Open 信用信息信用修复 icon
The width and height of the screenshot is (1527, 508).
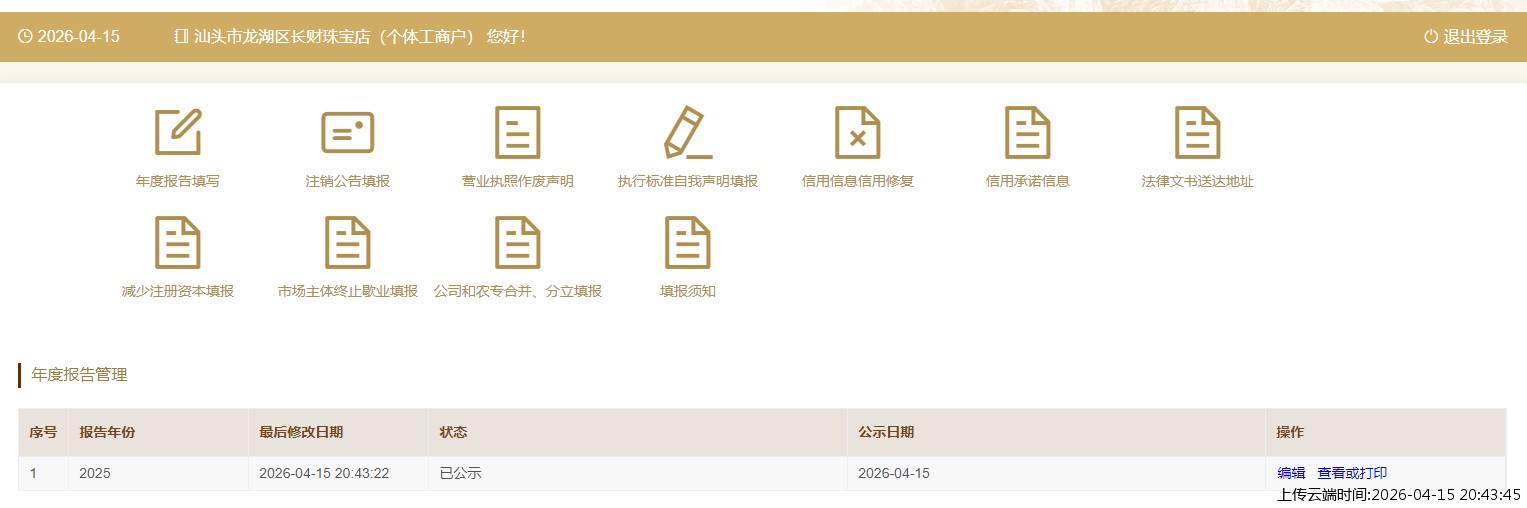pos(857,132)
